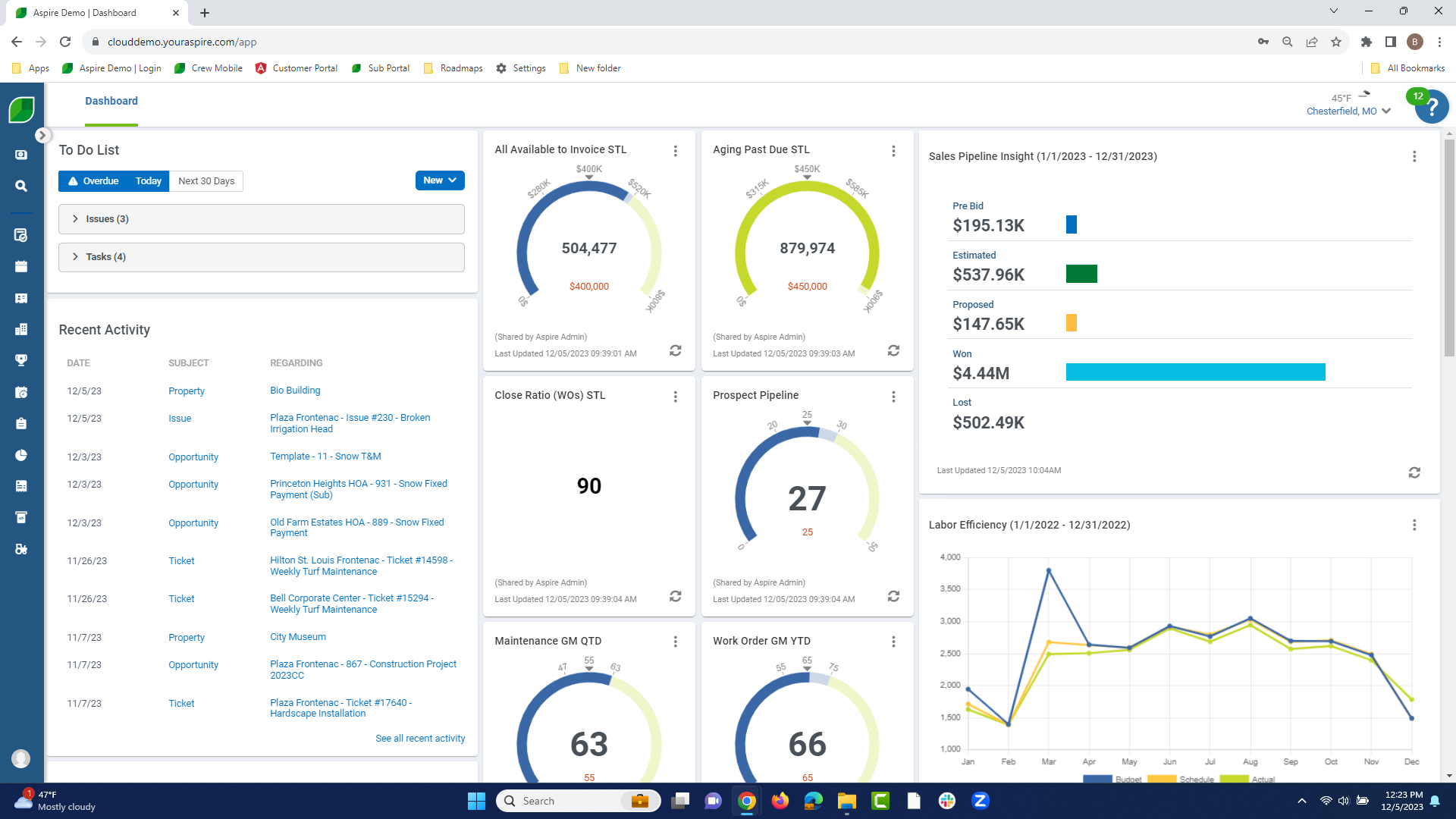Open the calendar icon in the sidebar
Screen dimensions: 1456x819
coord(21,267)
